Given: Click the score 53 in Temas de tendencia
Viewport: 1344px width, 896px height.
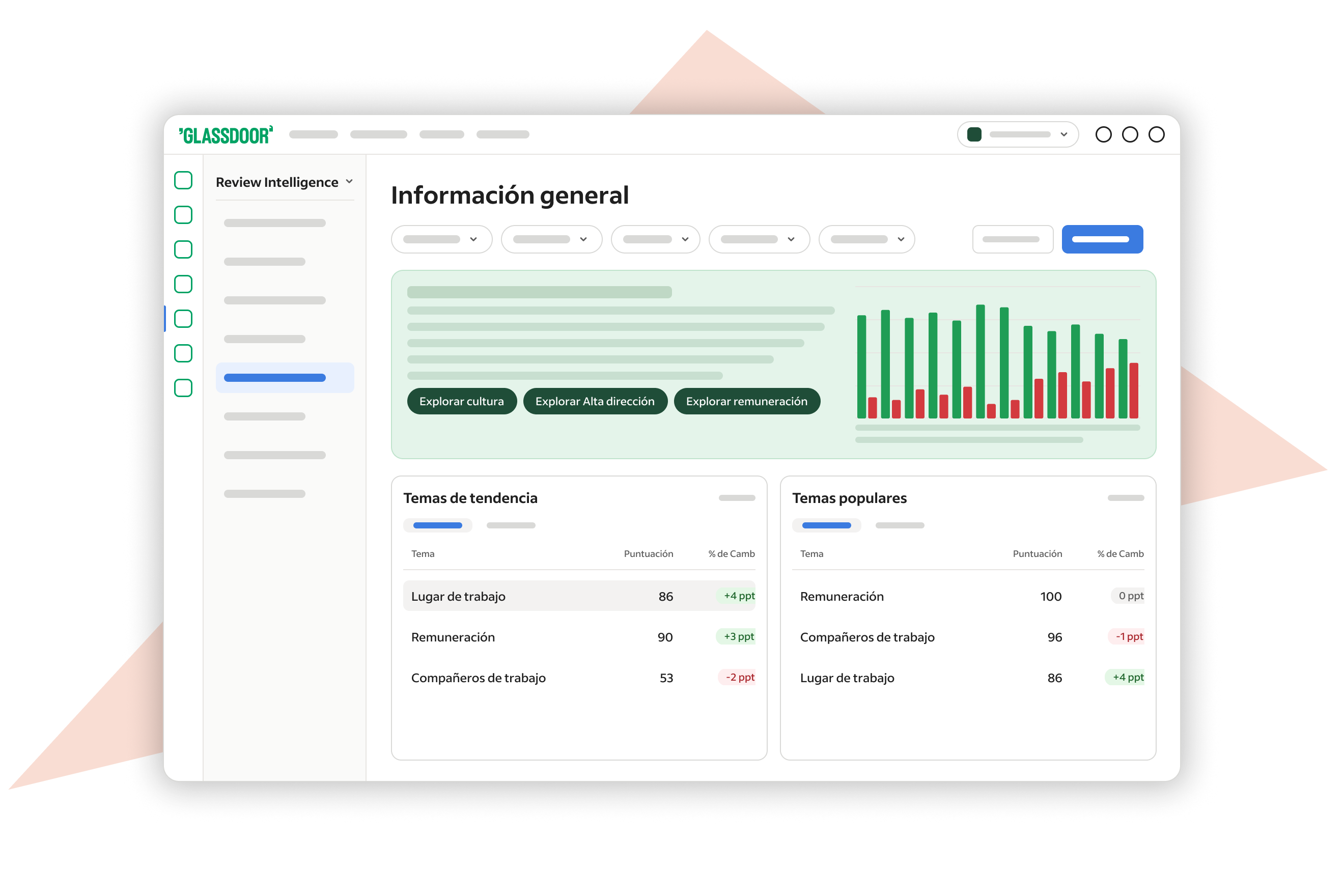Looking at the screenshot, I should pyautogui.click(x=666, y=678).
